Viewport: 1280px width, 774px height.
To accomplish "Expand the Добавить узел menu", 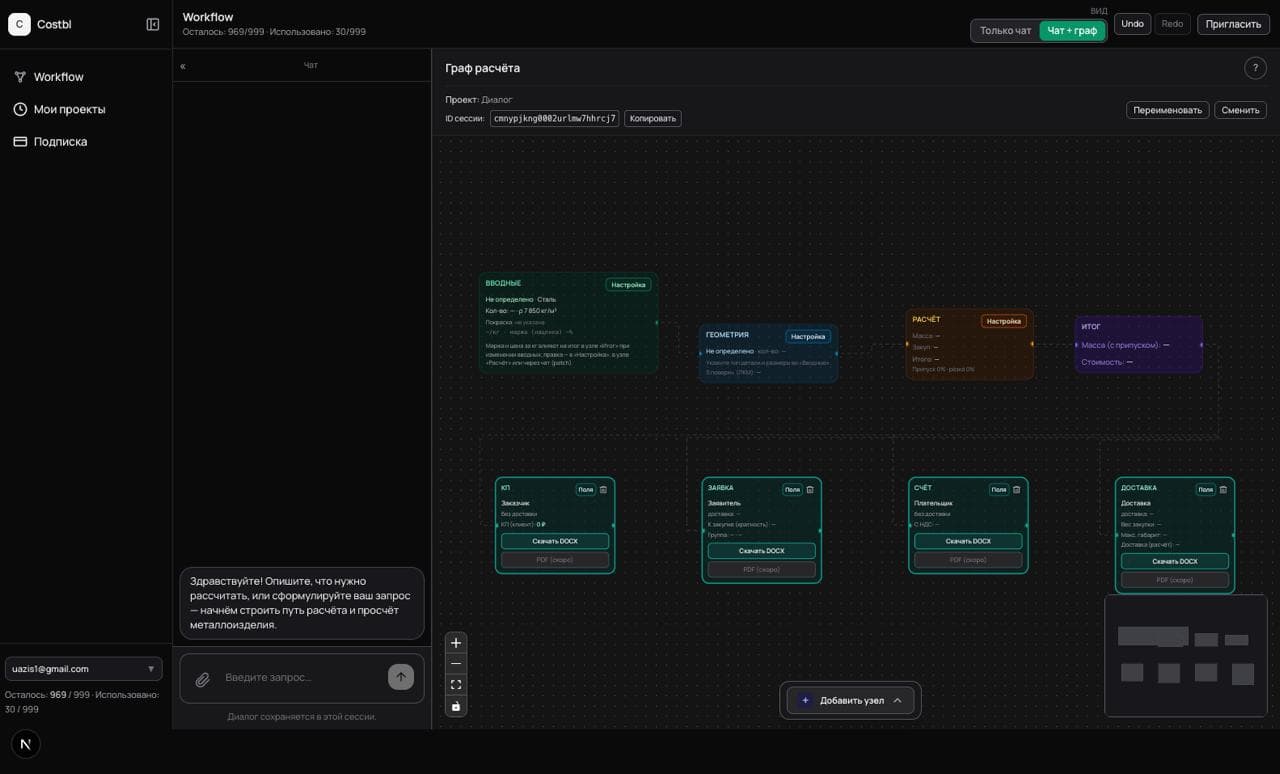I will (x=850, y=700).
